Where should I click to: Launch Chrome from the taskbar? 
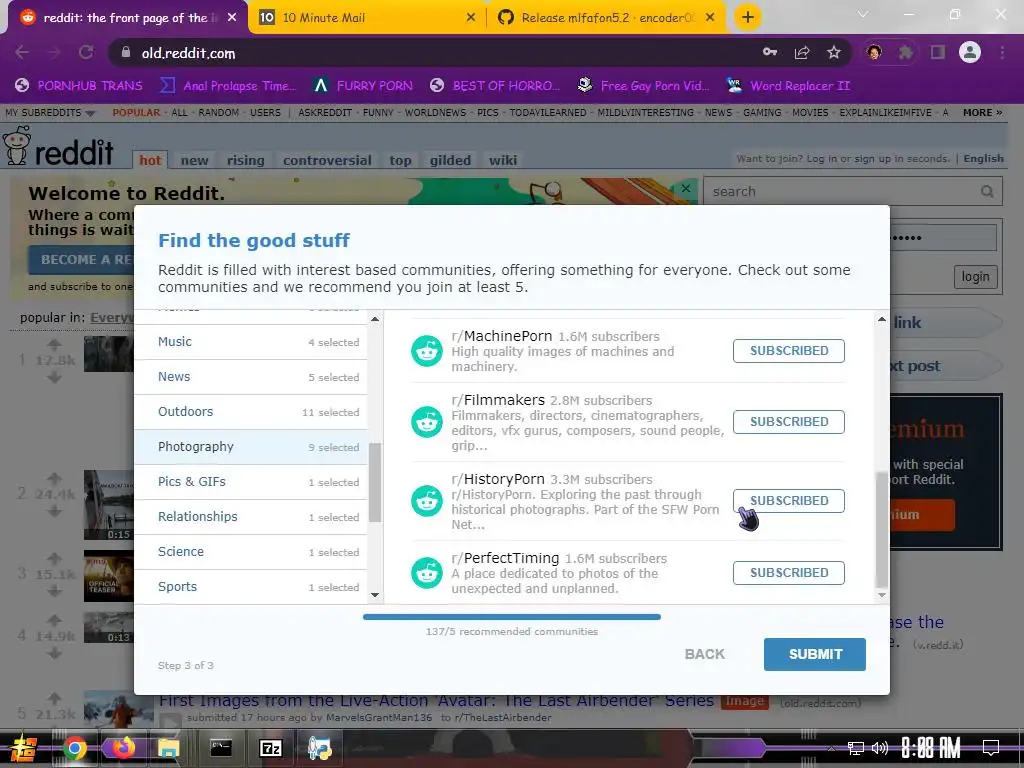(75, 748)
